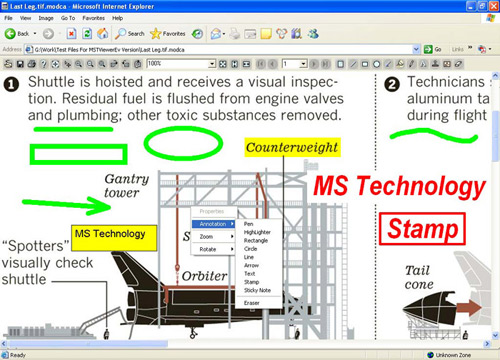
Task: Select the rectangle annotation tool icon
Action: tap(365, 64)
